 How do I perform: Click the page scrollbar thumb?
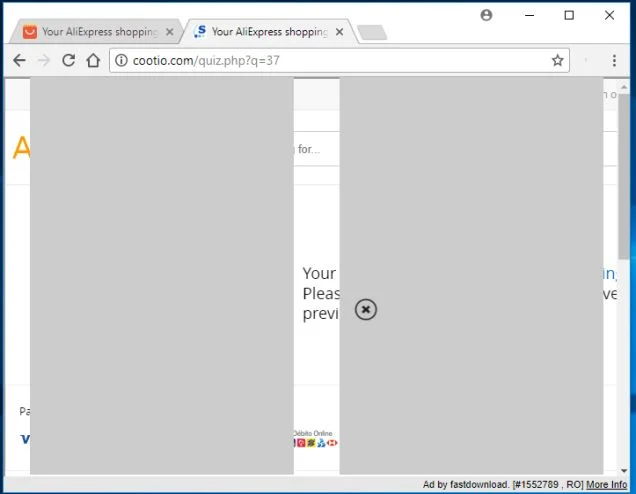tap(624, 176)
